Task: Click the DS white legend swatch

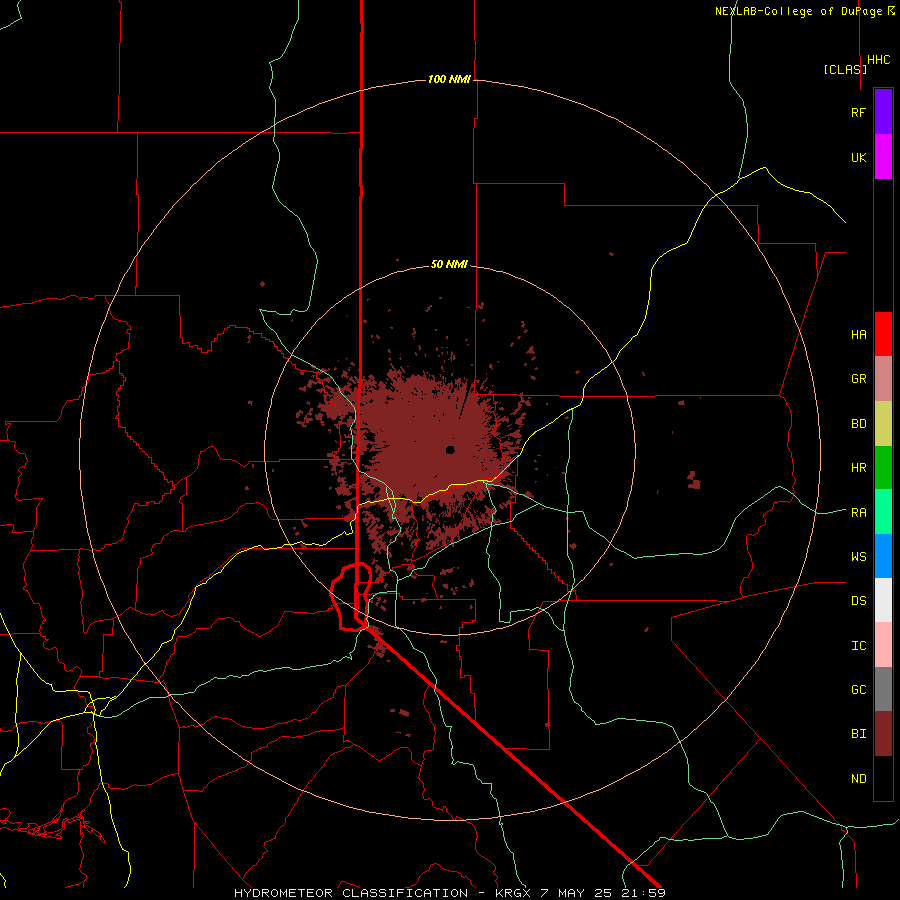Action: 883,600
